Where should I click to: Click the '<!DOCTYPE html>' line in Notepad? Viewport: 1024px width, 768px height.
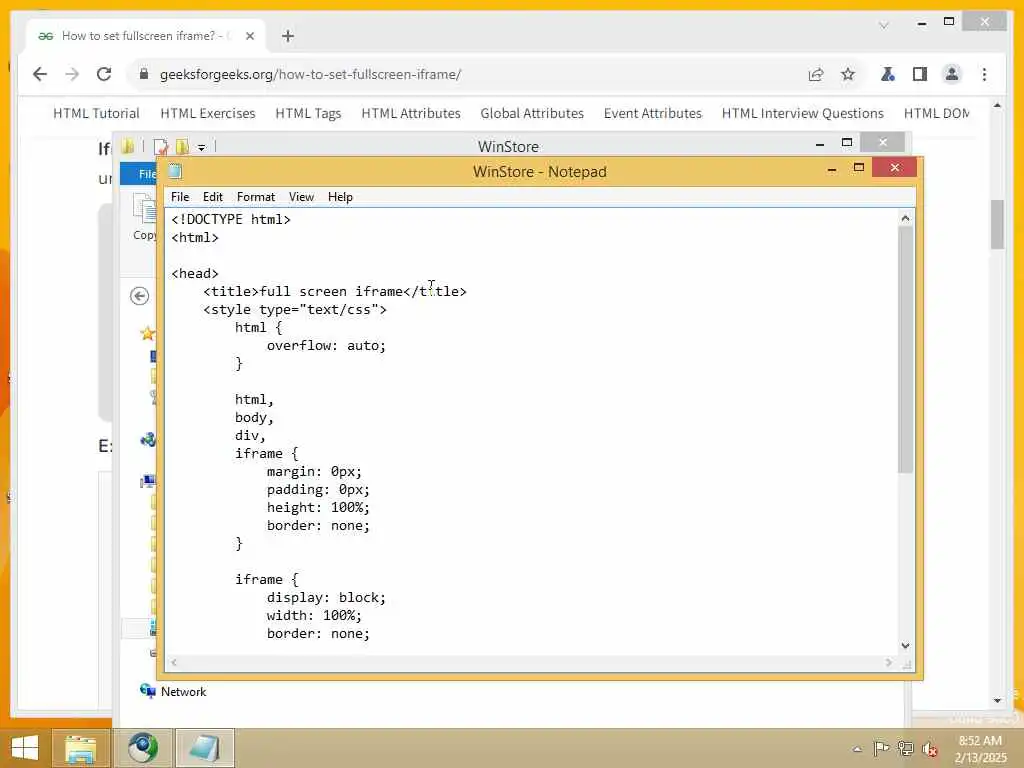pos(231,219)
